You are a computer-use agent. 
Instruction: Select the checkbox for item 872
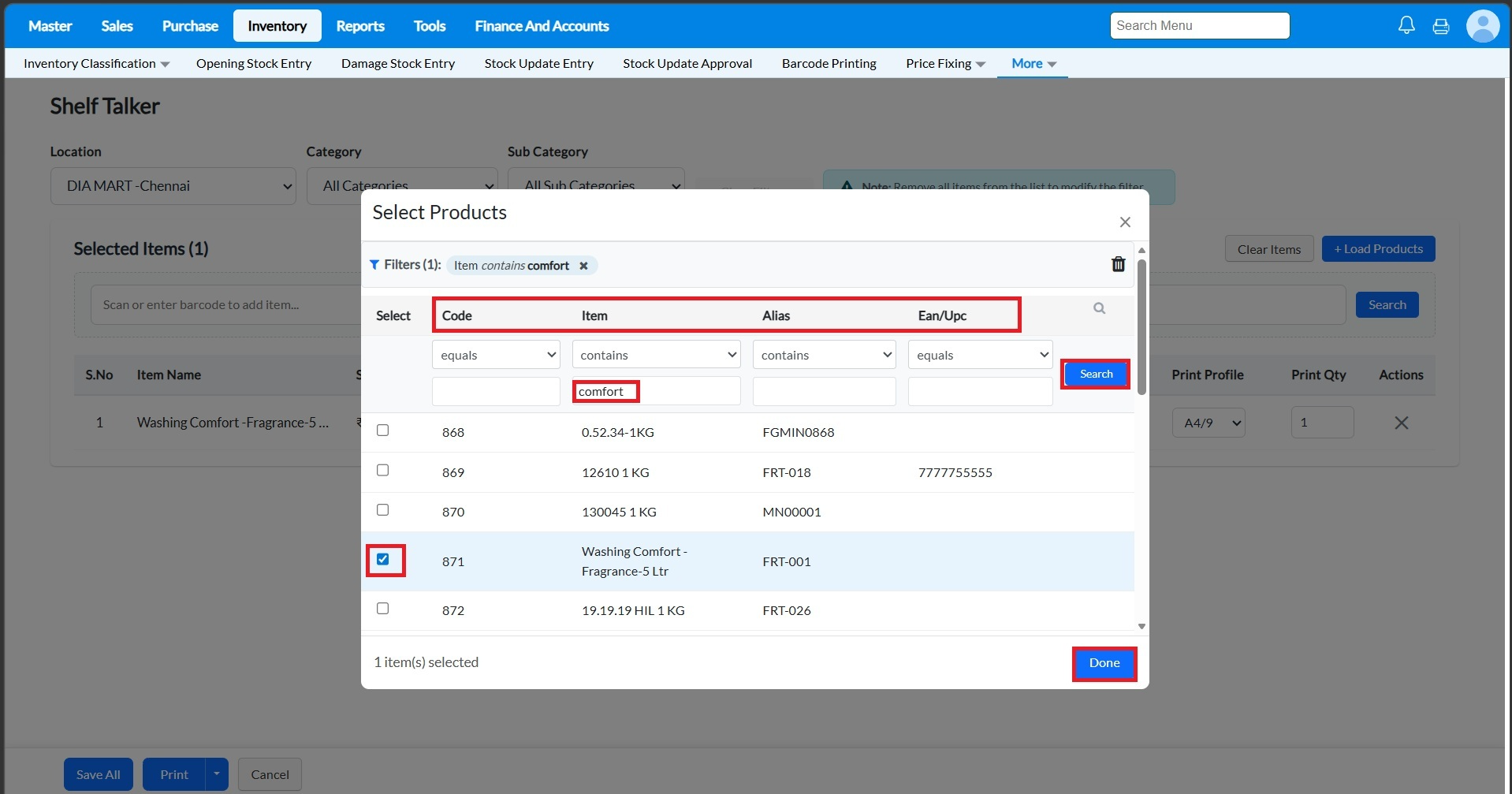[383, 609]
